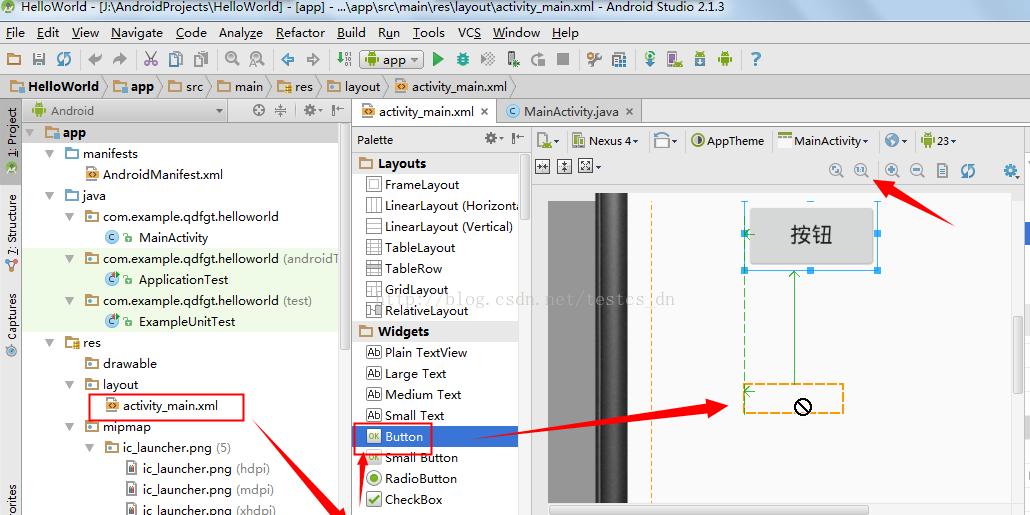Select CheckBox widget in palette
Image resolution: width=1030 pixels, height=515 pixels.
click(405, 499)
